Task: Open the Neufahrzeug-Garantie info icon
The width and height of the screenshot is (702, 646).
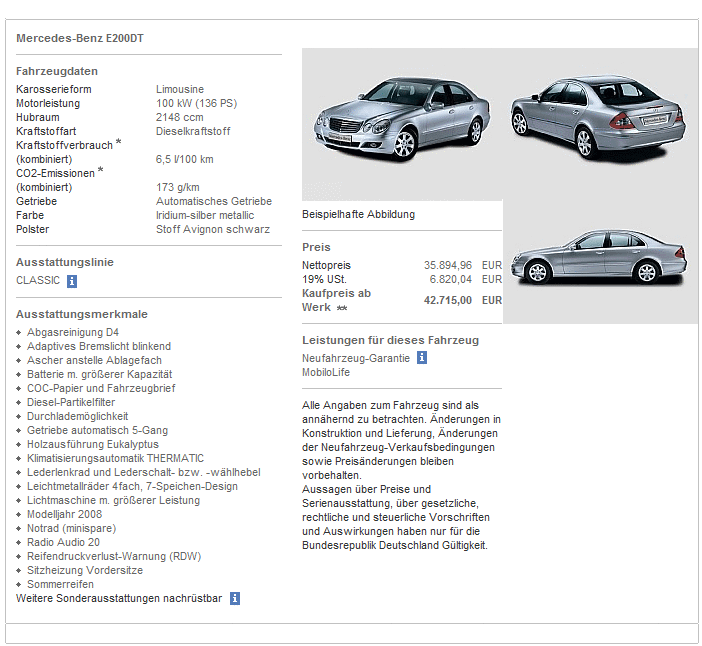Action: [x=422, y=358]
